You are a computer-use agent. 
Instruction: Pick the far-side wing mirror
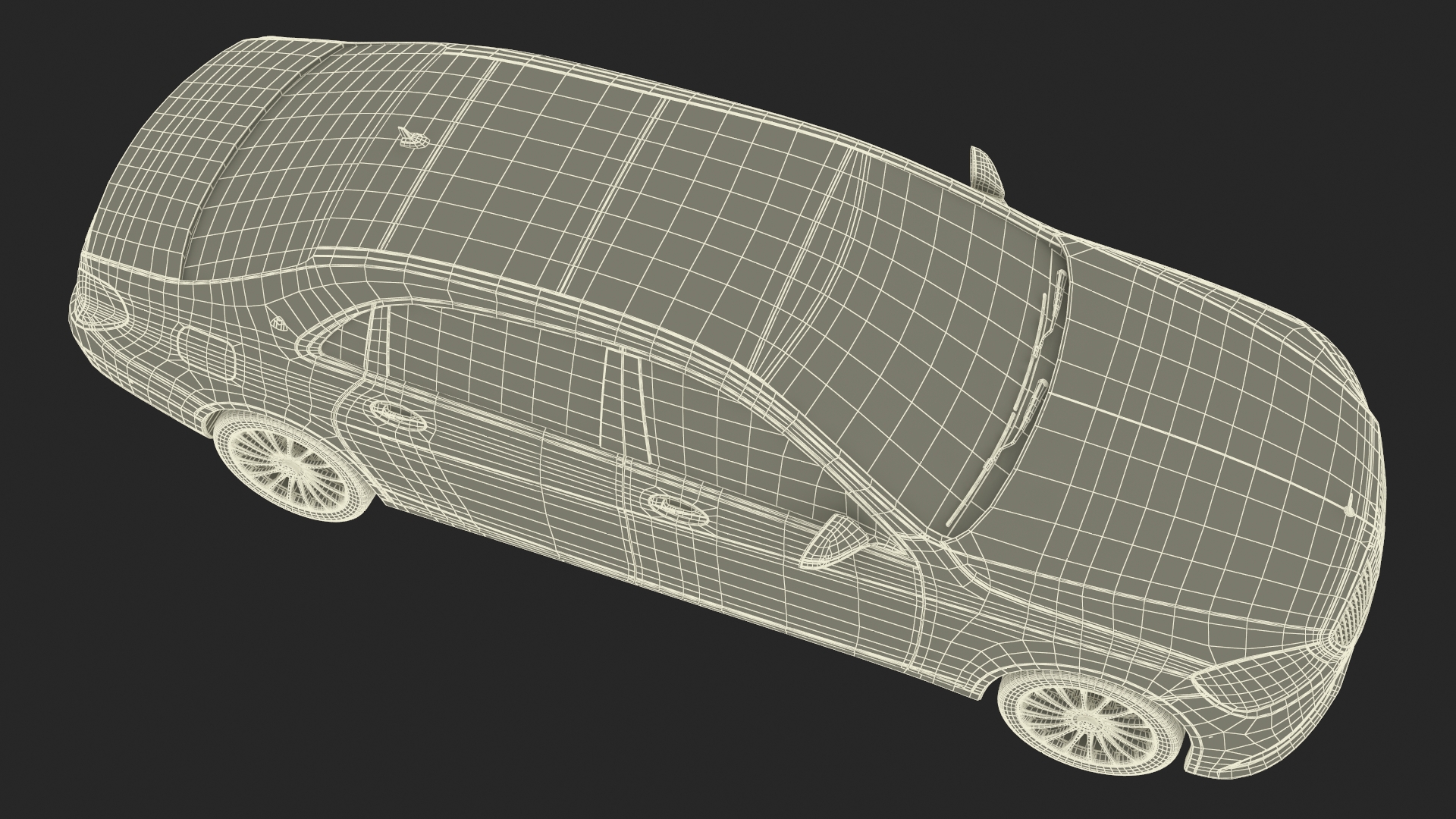(x=986, y=171)
